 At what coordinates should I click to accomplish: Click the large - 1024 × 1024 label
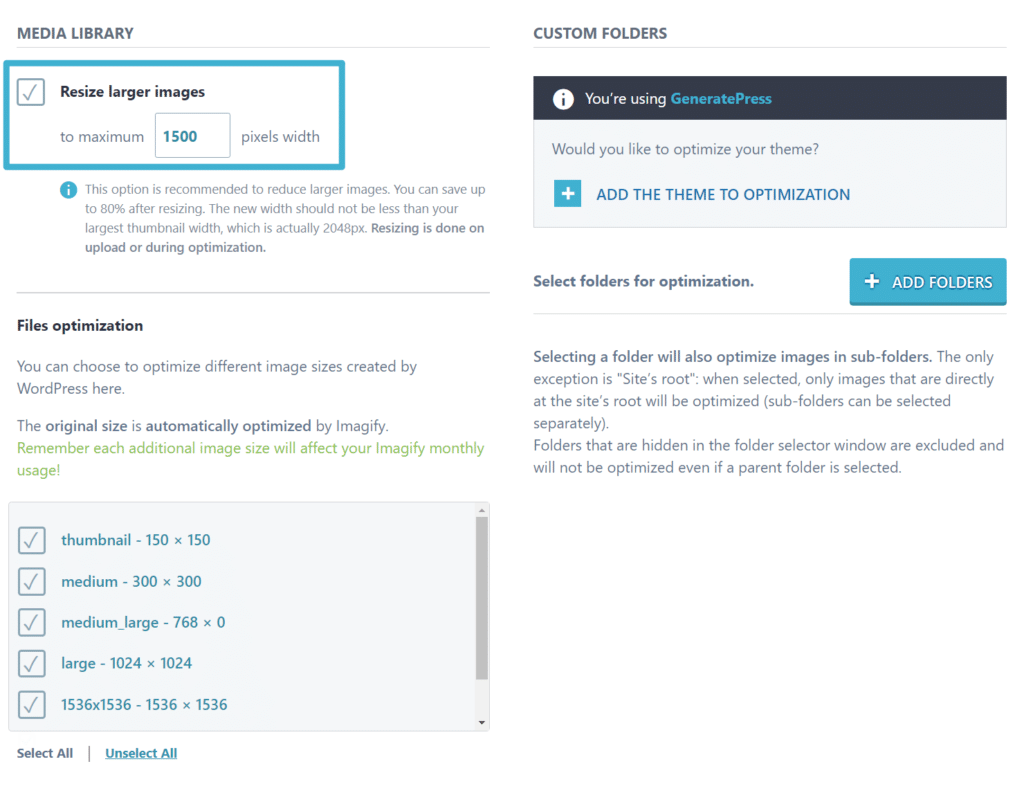(x=126, y=663)
